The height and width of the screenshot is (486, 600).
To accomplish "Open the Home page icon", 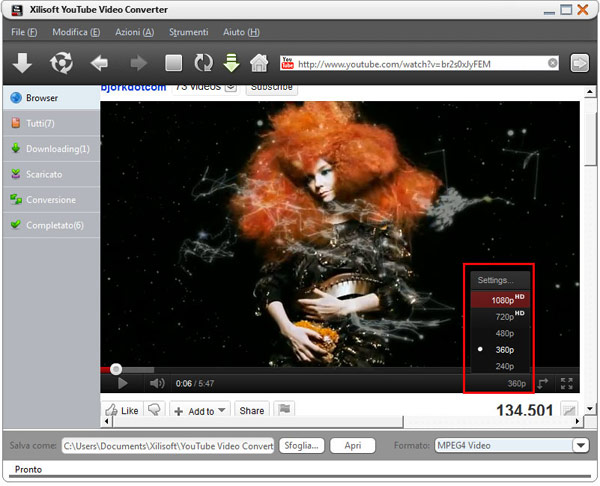I will pyautogui.click(x=259, y=63).
